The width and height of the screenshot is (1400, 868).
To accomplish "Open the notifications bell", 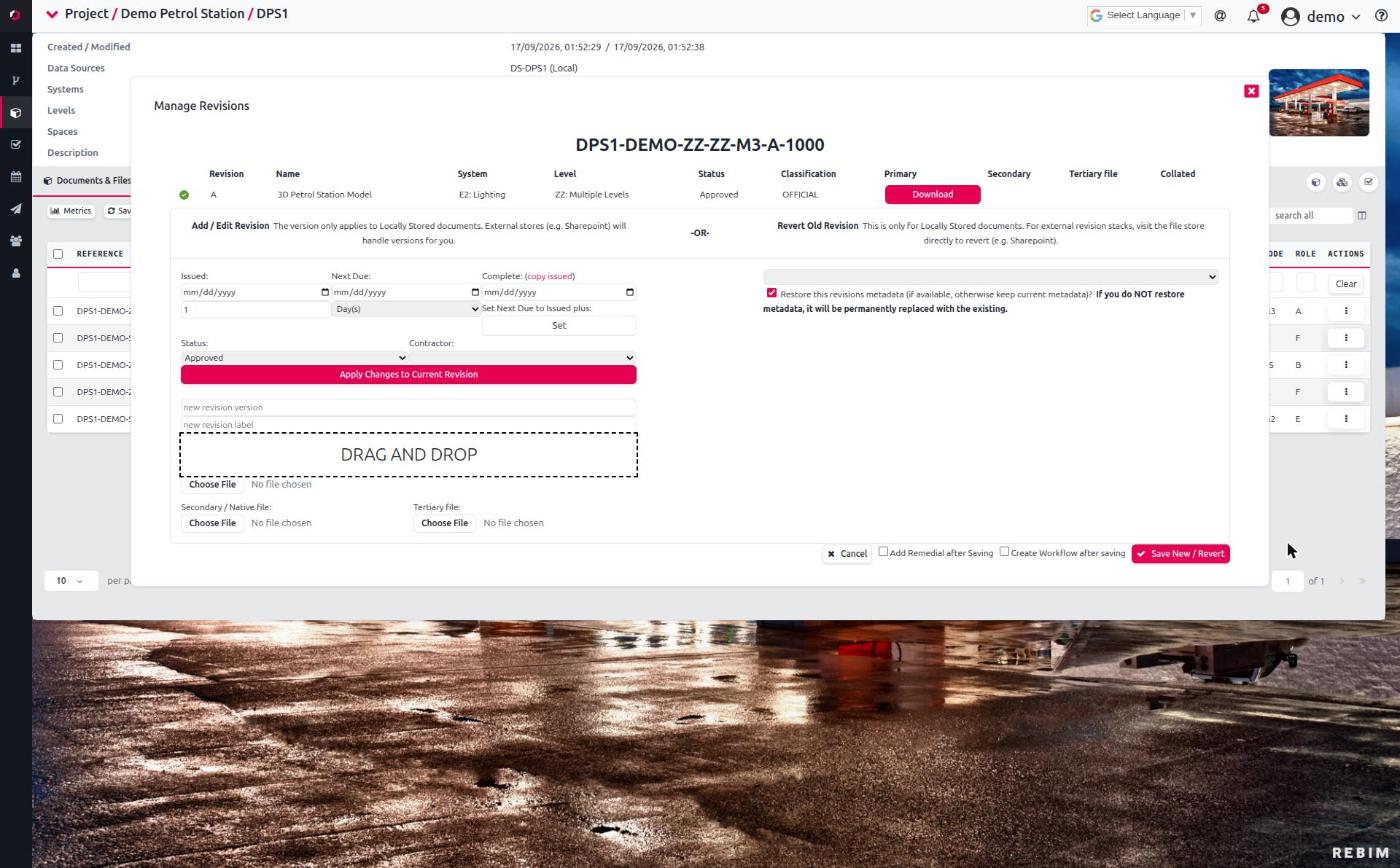I will [1254, 16].
